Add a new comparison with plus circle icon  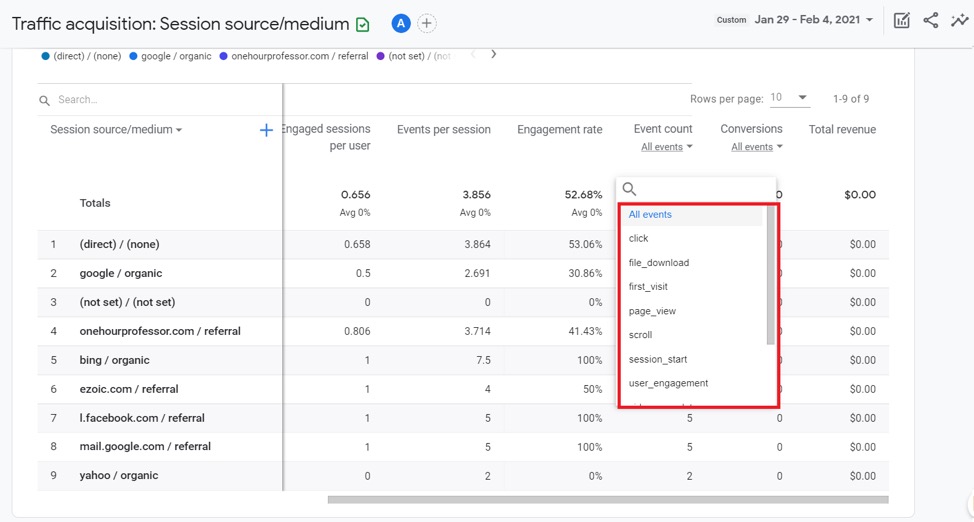click(427, 23)
